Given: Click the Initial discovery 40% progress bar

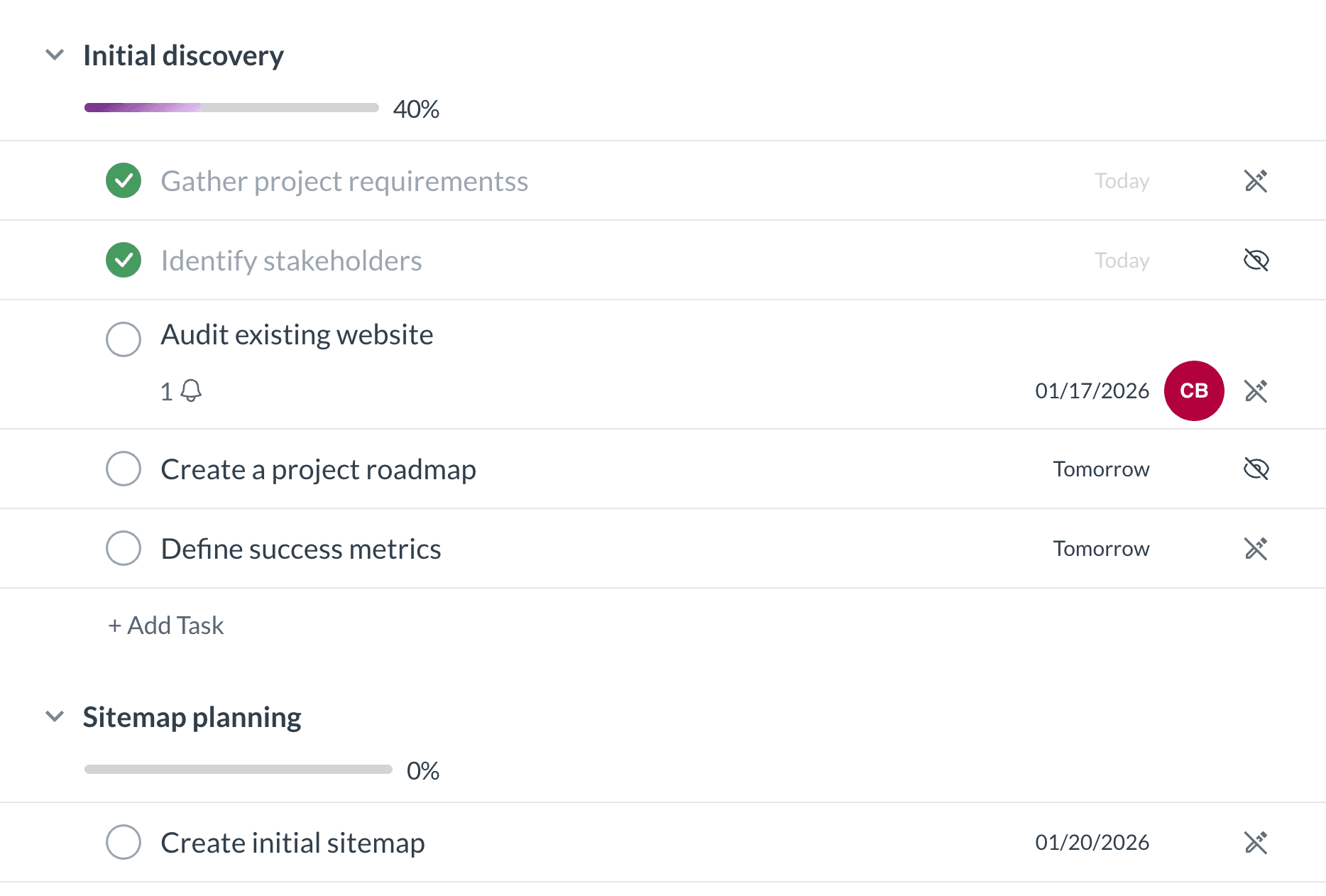Looking at the screenshot, I should 231,108.
